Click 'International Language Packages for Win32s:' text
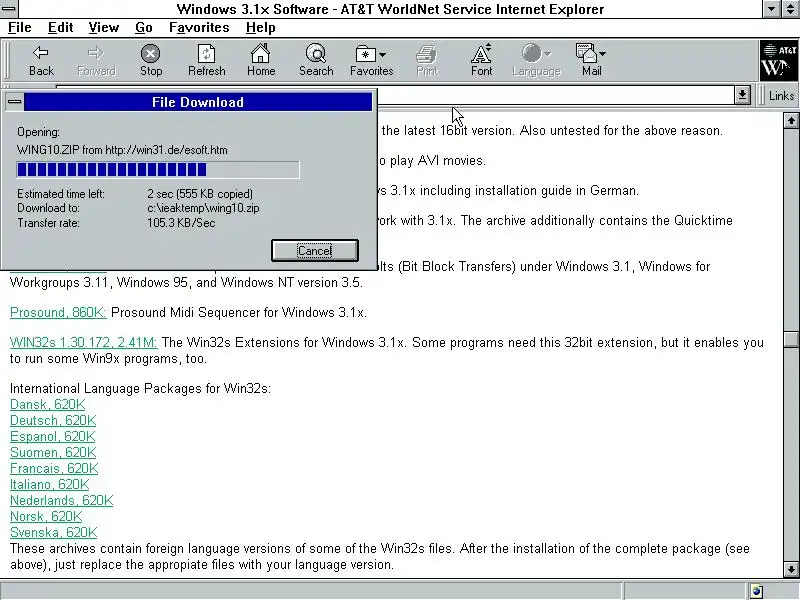Image resolution: width=800 pixels, height=600 pixels. pos(140,389)
